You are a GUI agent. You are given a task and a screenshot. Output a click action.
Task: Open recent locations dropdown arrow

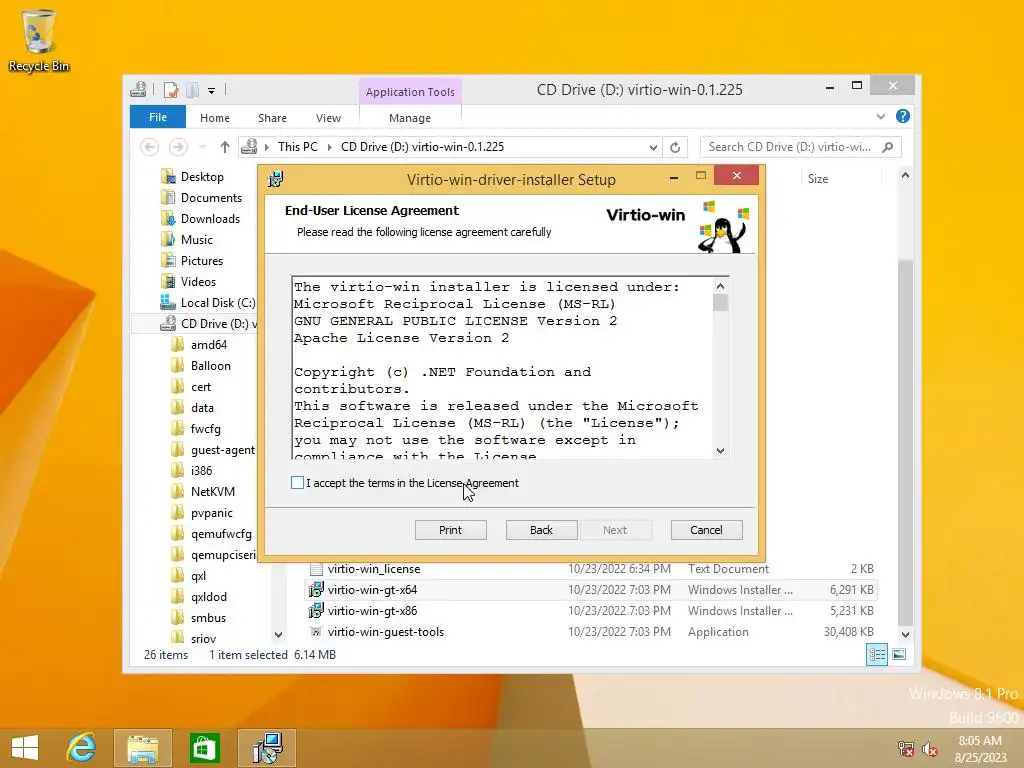click(202, 147)
